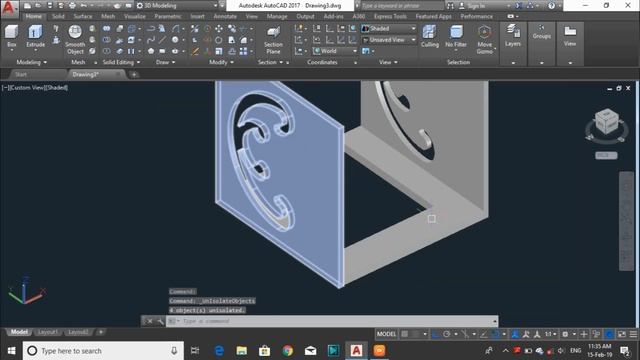Click the Autodesk Exchange Apps icon
This screenshot has height=360, width=640.
coord(518,6)
